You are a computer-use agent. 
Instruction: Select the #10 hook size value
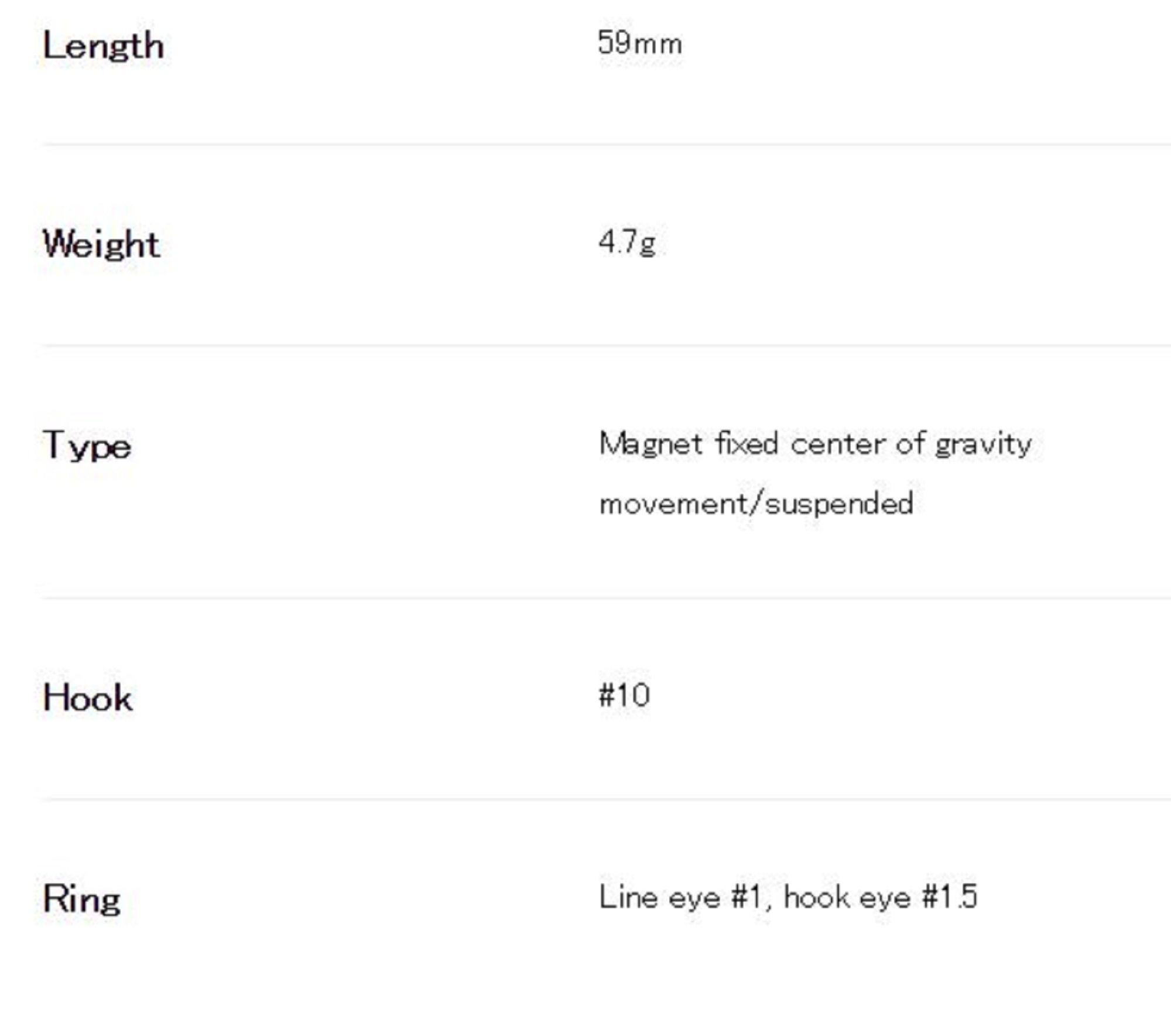click(624, 696)
